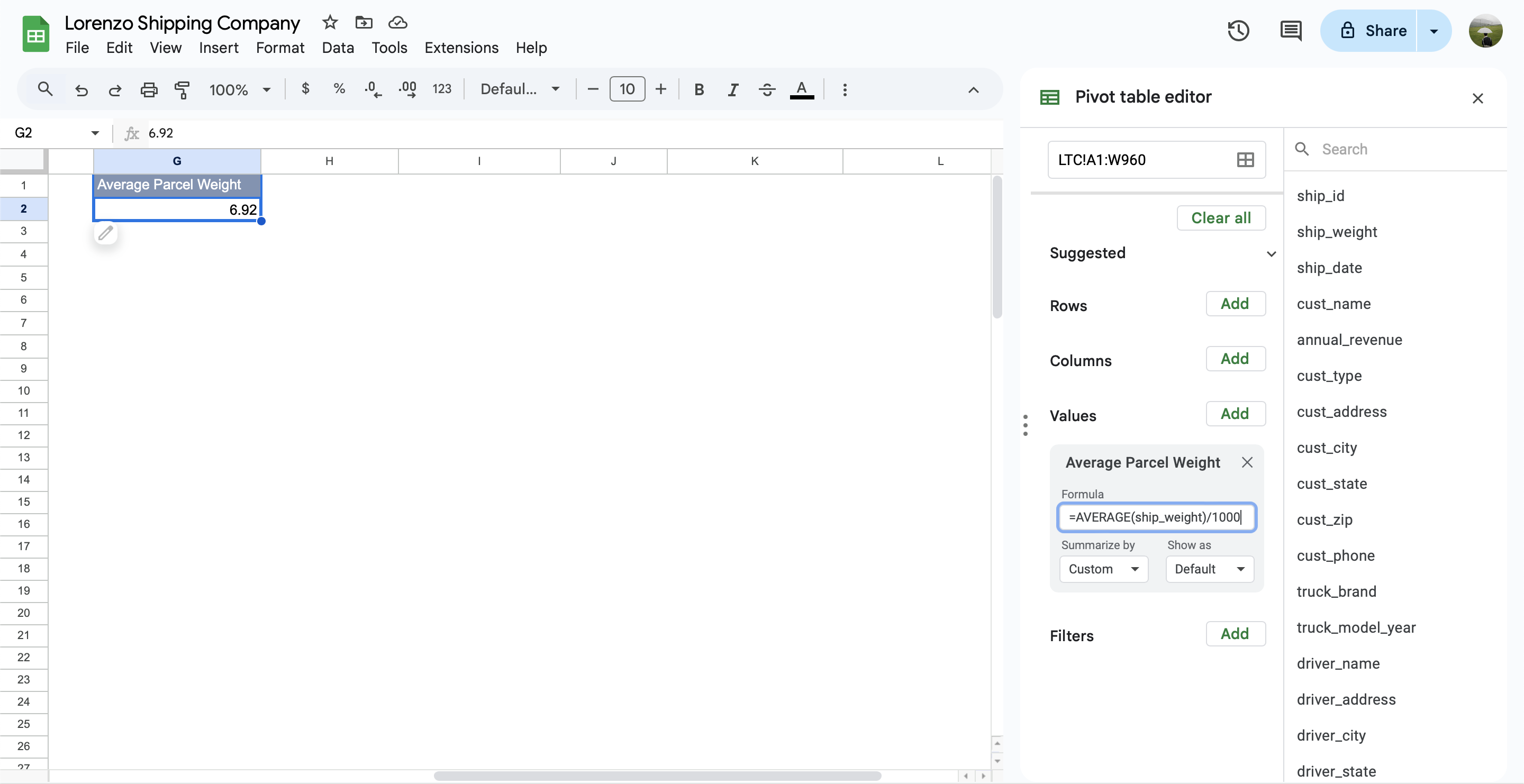1524x784 pixels.
Task: Collapse the toolbar with the up chevron
Action: point(973,90)
